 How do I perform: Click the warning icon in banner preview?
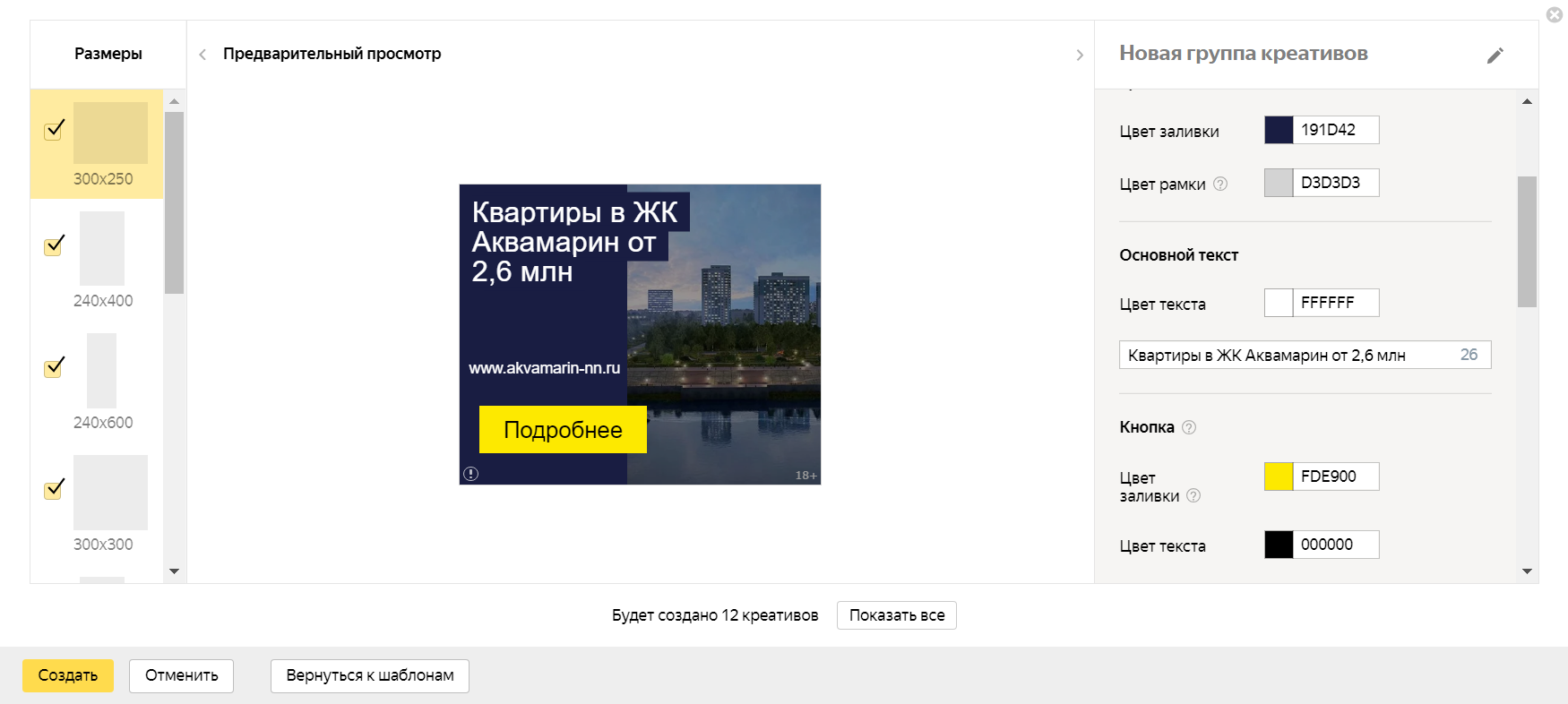[471, 474]
